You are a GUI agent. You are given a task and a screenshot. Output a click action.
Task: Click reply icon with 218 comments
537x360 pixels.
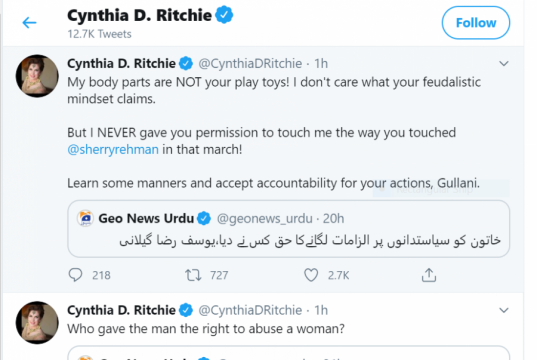pyautogui.click(x=75, y=275)
